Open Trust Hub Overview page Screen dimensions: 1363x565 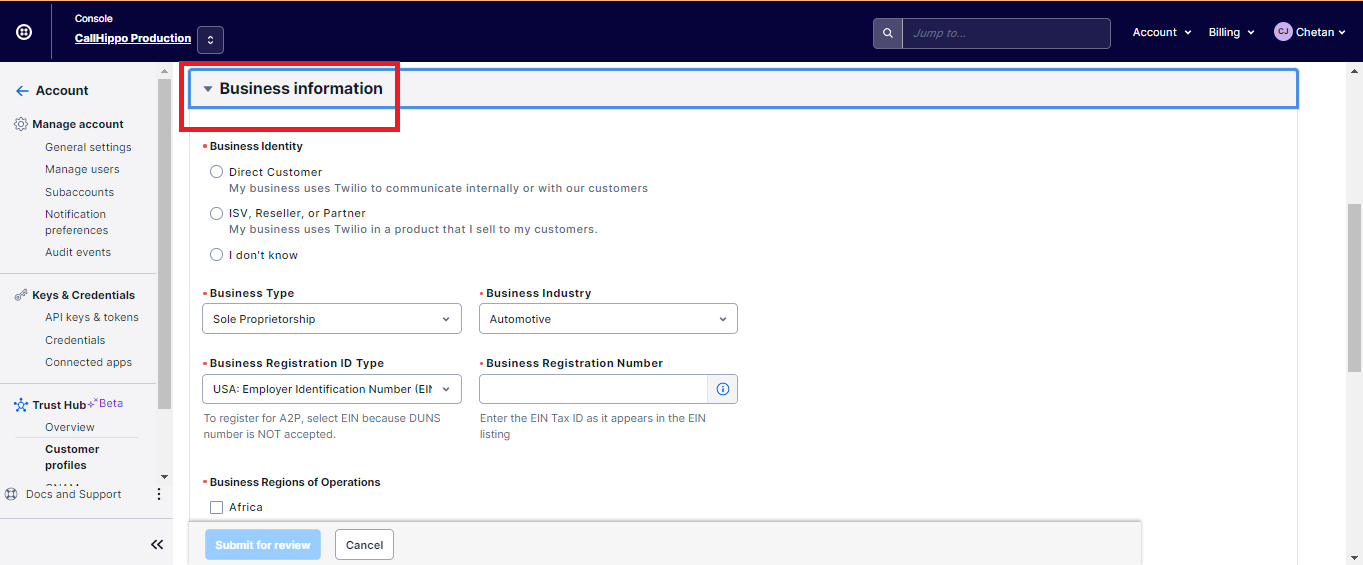(70, 427)
